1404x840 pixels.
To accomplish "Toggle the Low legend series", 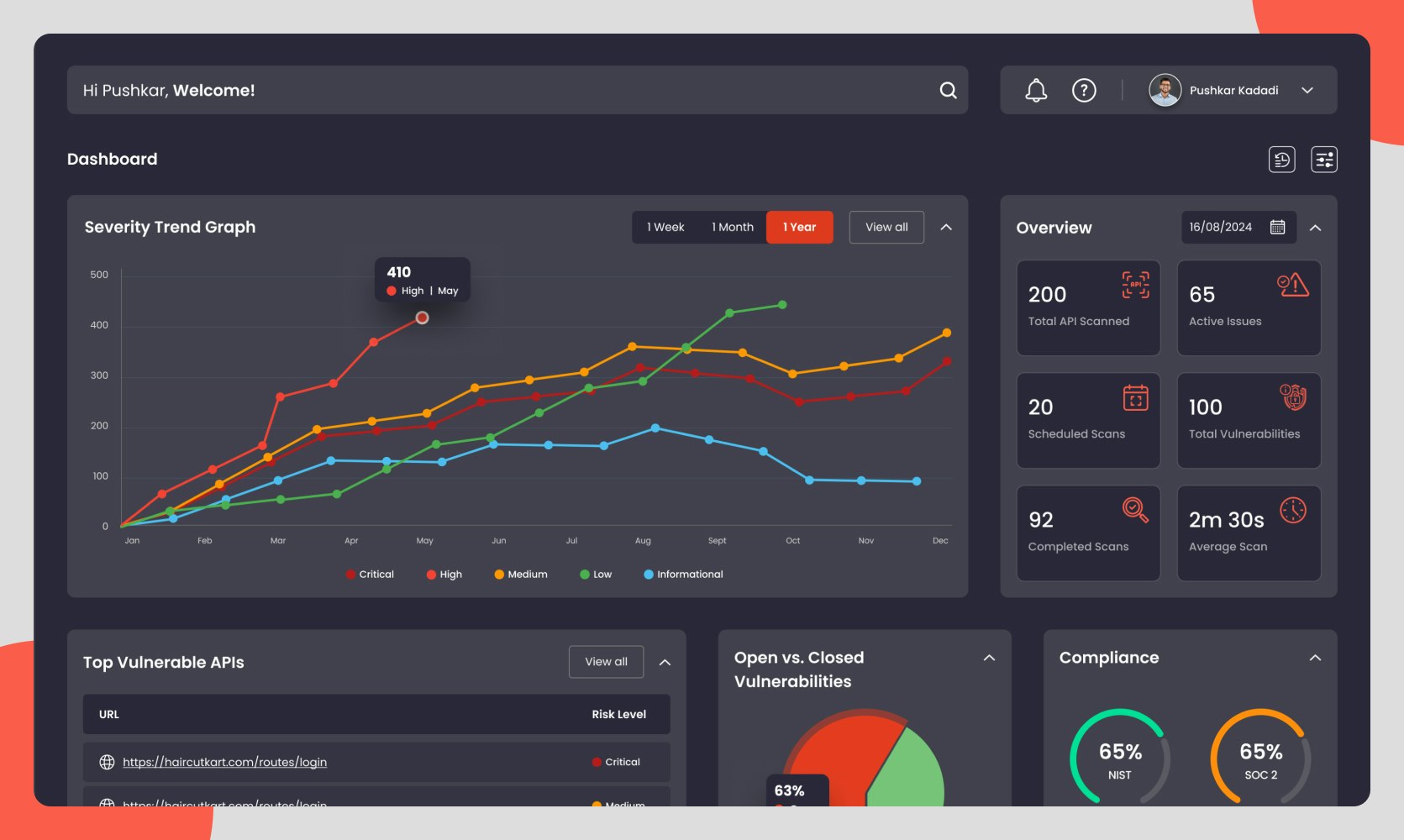I will (596, 575).
